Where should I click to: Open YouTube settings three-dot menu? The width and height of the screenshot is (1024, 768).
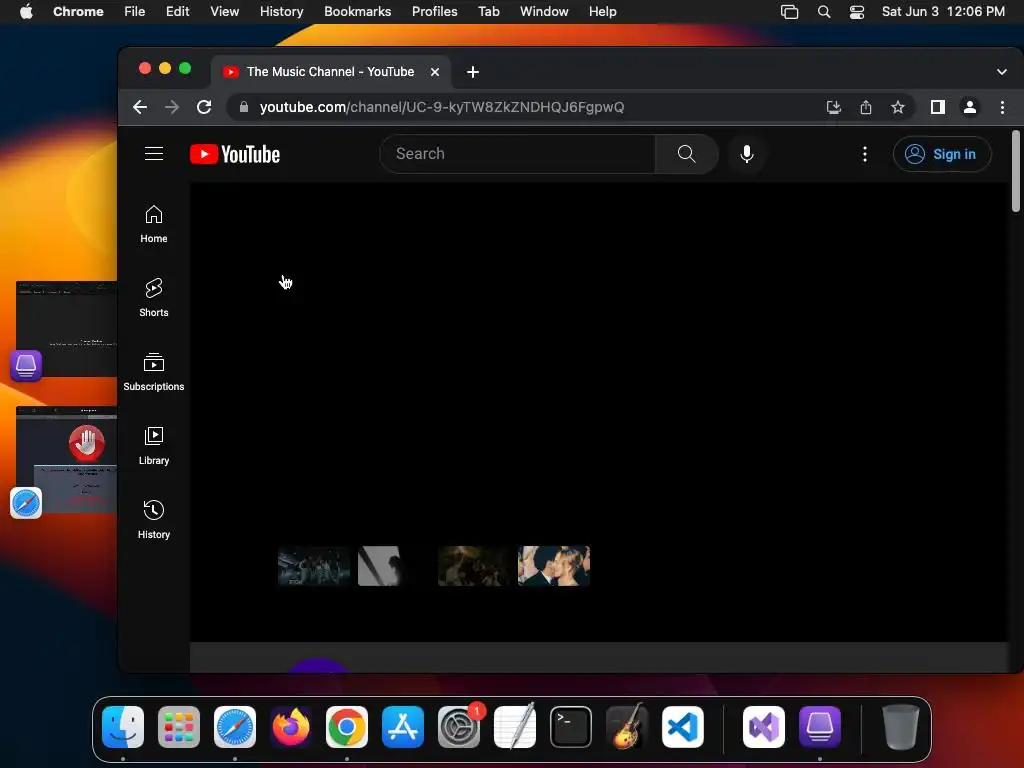point(865,154)
